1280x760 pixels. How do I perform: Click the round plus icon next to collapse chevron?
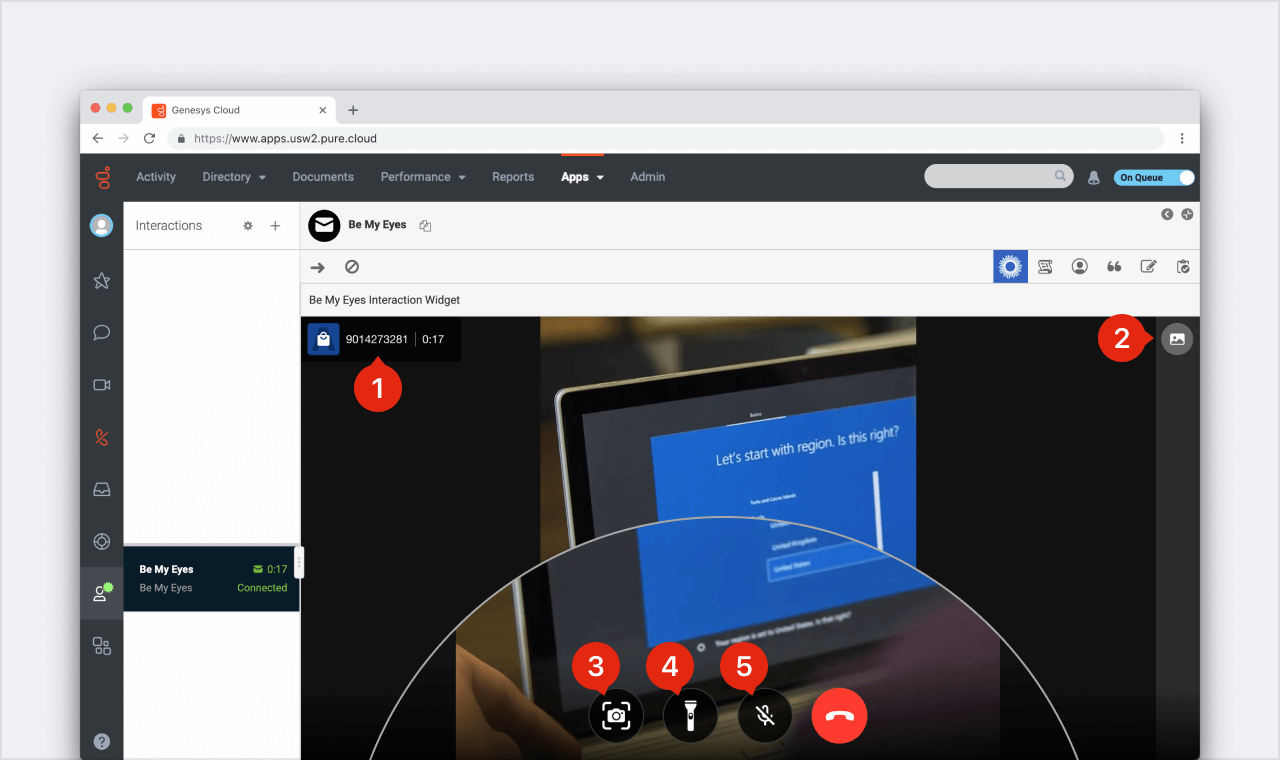pyautogui.click(x=1187, y=214)
